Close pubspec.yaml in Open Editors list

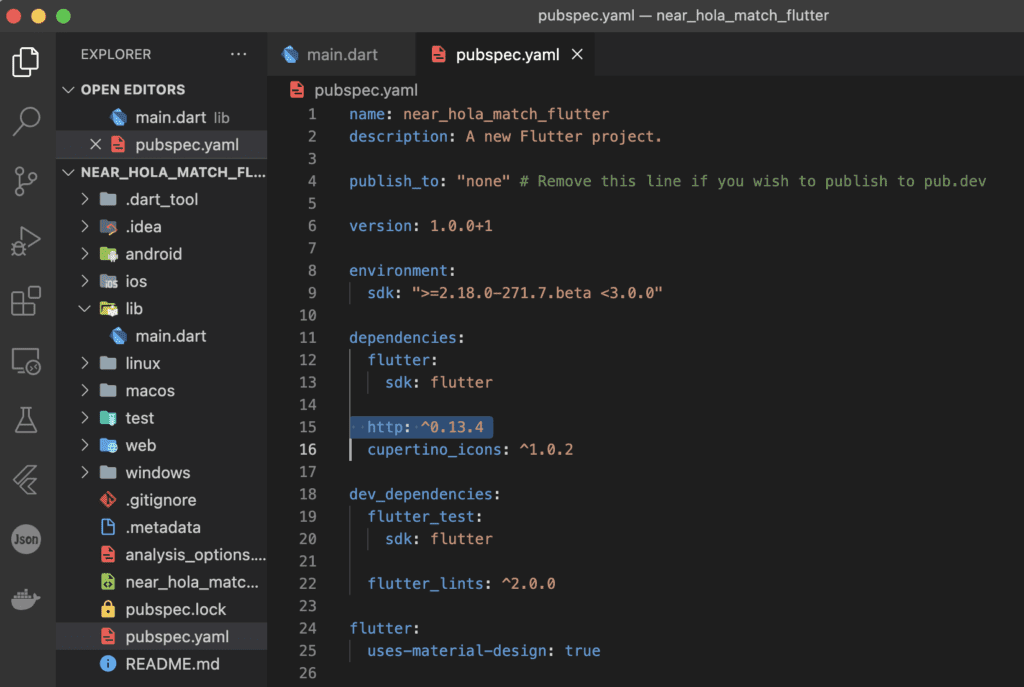click(95, 144)
